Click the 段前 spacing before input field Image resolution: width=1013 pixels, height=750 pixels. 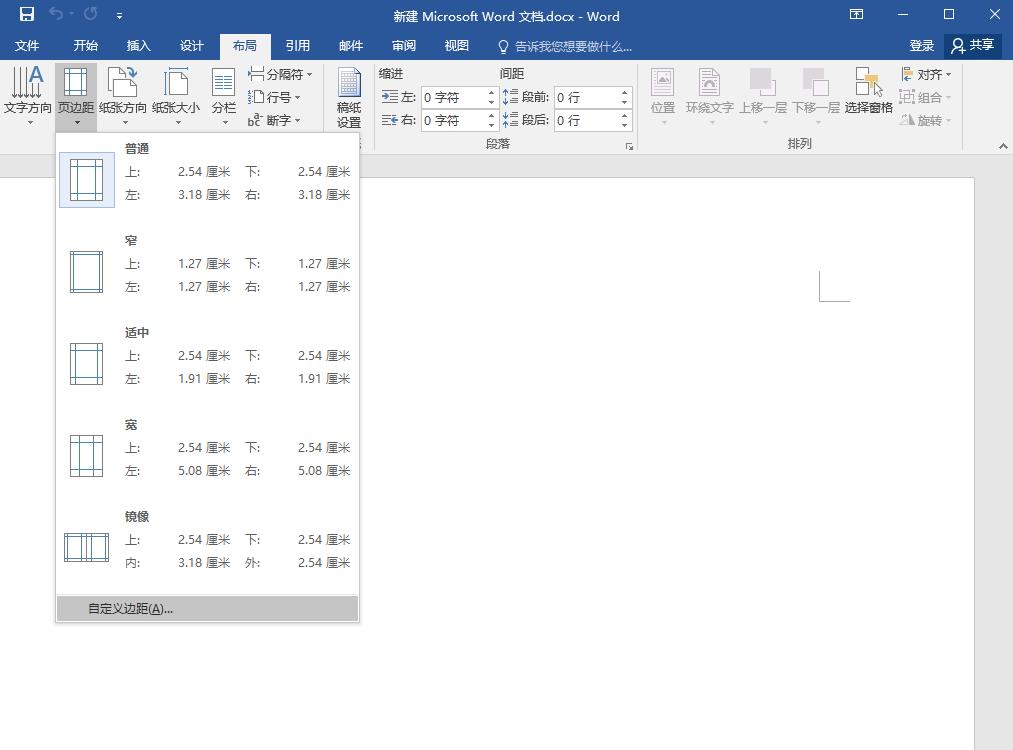click(585, 97)
